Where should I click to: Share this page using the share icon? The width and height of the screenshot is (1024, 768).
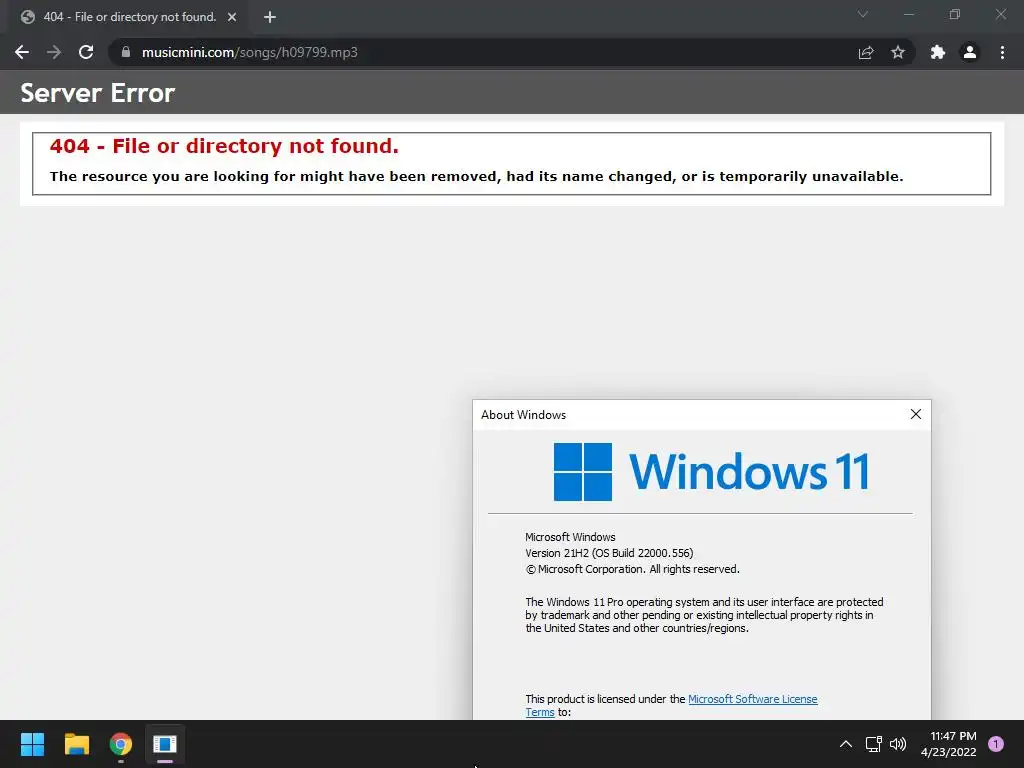866,52
